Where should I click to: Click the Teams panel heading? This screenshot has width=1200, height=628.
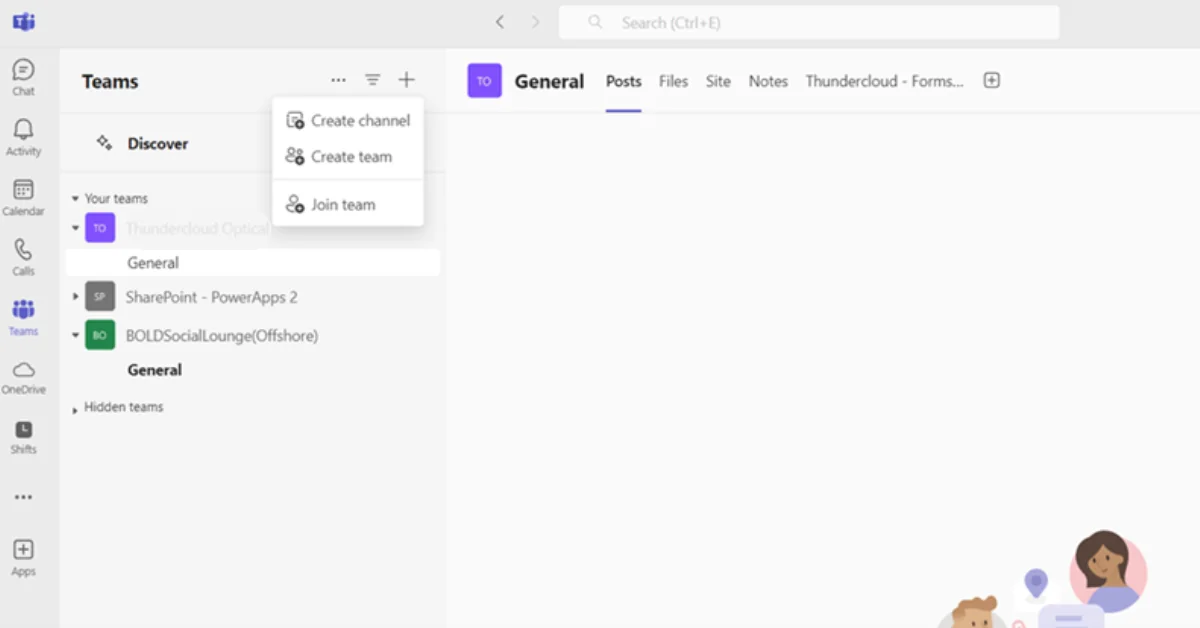110,82
